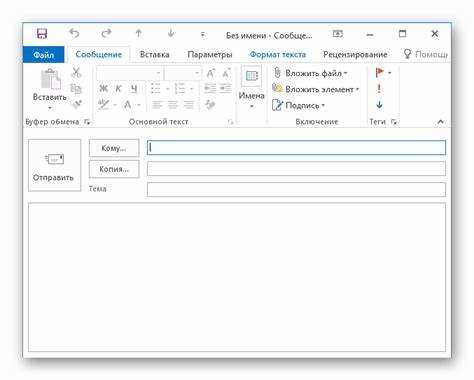Open the Имена address book menu

(251, 87)
